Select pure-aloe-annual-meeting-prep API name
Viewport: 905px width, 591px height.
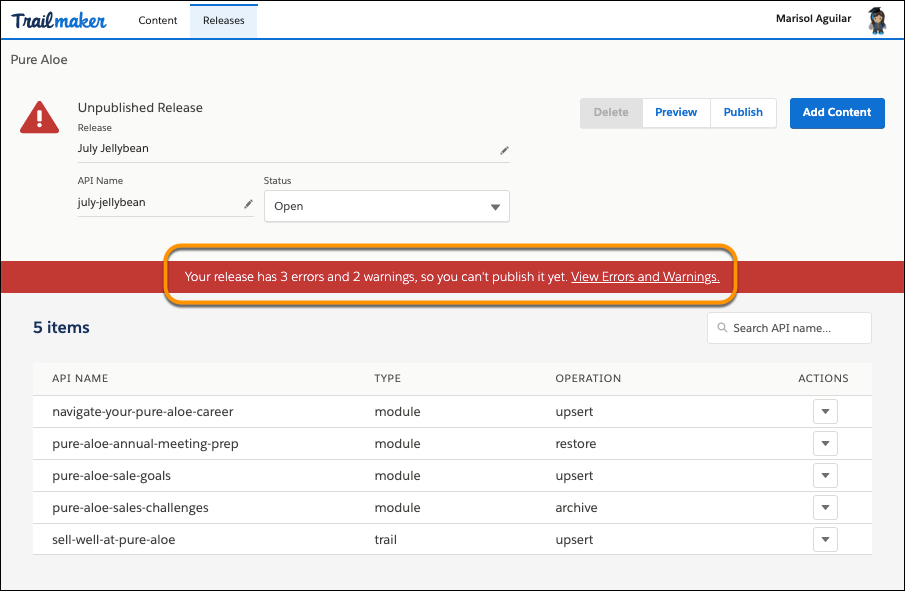145,444
